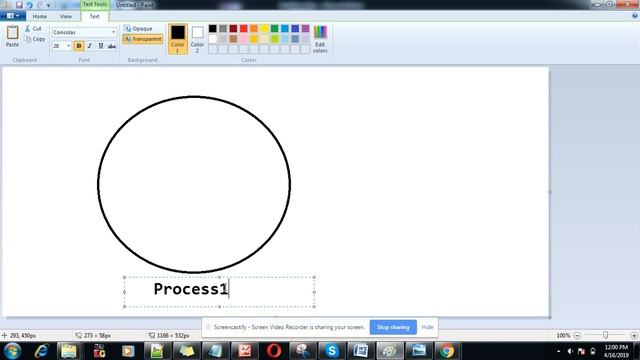640x360 pixels.
Task: Toggle italic text formatting
Action: pos(90,46)
